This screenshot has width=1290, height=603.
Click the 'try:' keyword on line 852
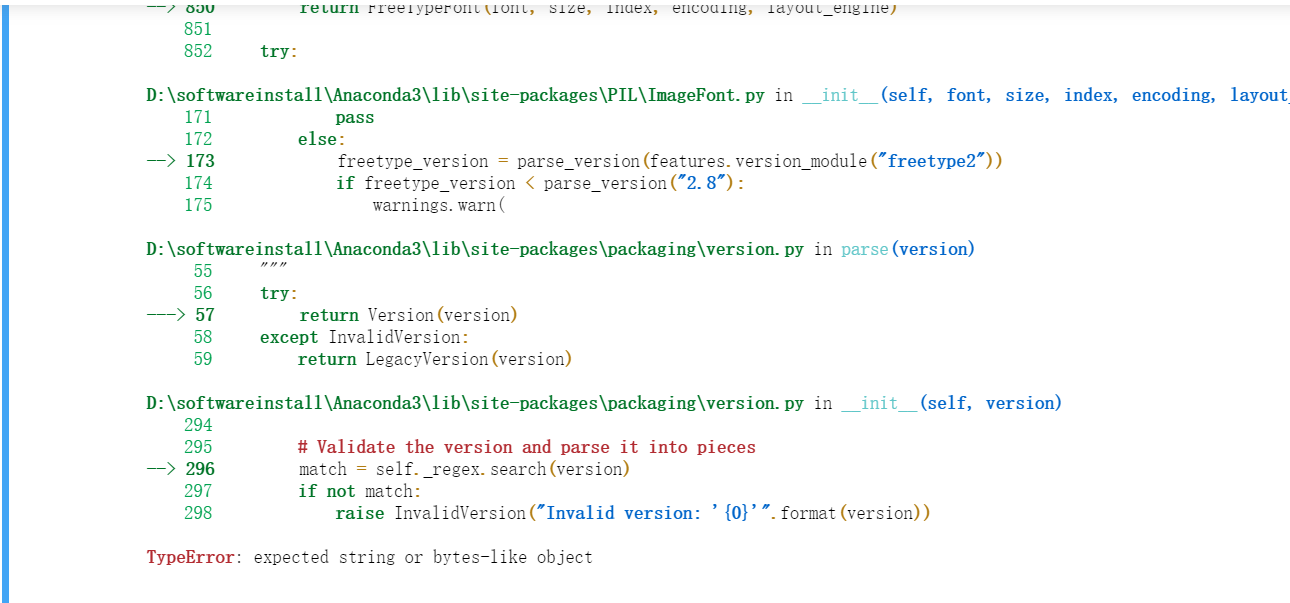coord(279,51)
